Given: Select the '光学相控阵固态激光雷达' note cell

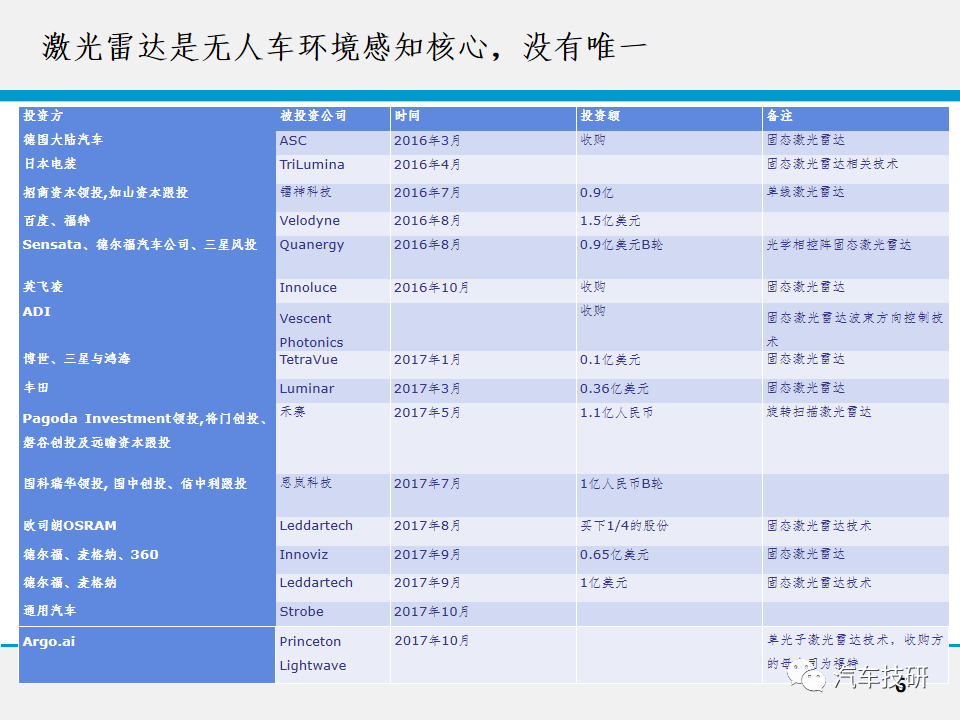Looking at the screenshot, I should (x=856, y=257).
